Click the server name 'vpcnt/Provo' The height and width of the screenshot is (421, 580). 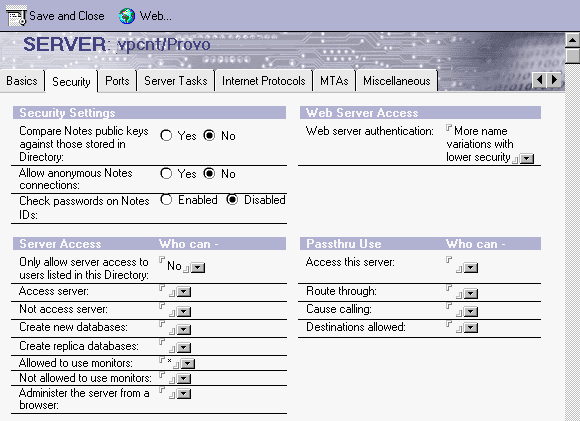pos(163,45)
